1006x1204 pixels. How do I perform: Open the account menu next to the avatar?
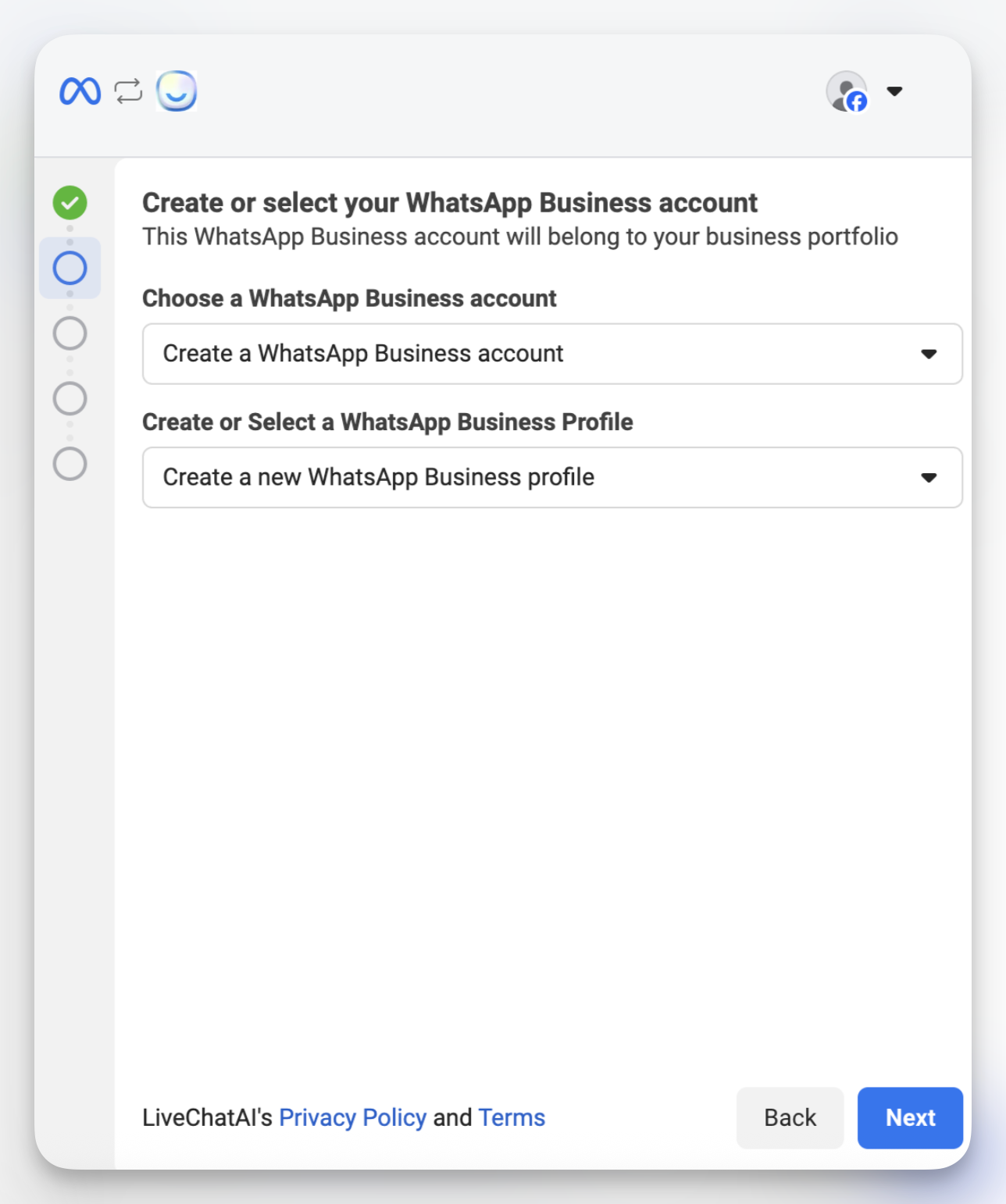coord(894,91)
